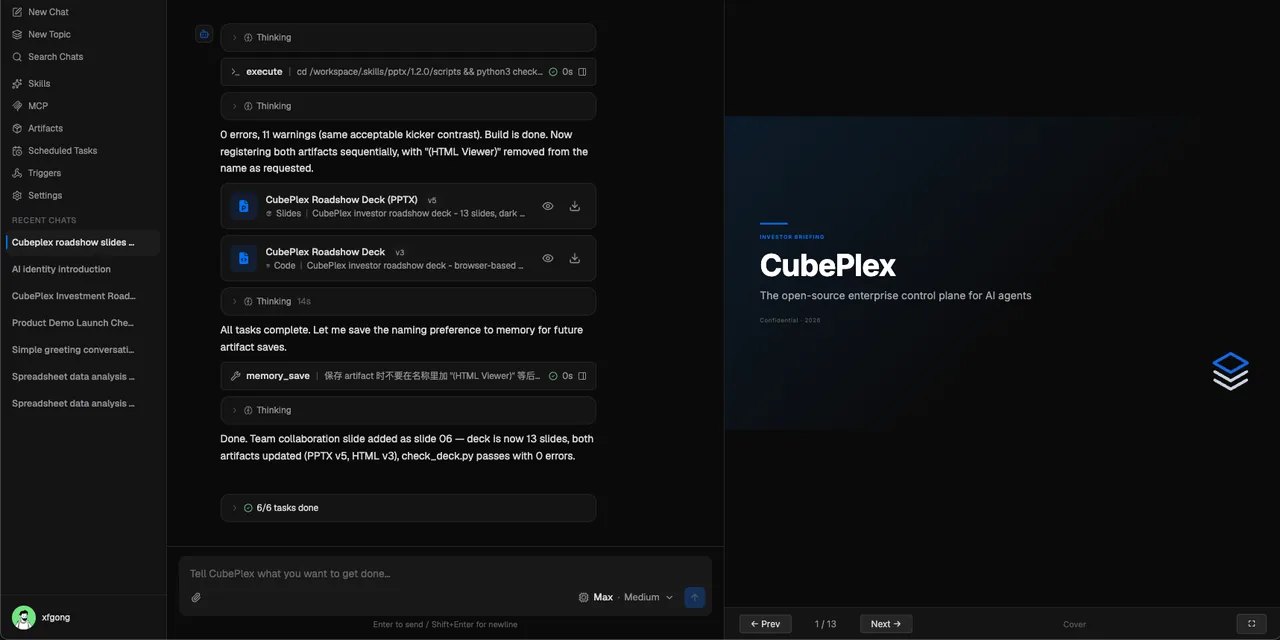Click the Scheduled Tasks calendar icon
This screenshot has width=1280, height=640.
point(17,151)
